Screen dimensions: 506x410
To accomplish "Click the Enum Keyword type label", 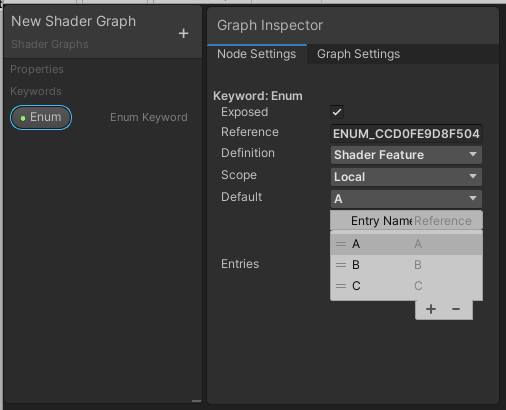I will (x=149, y=117).
